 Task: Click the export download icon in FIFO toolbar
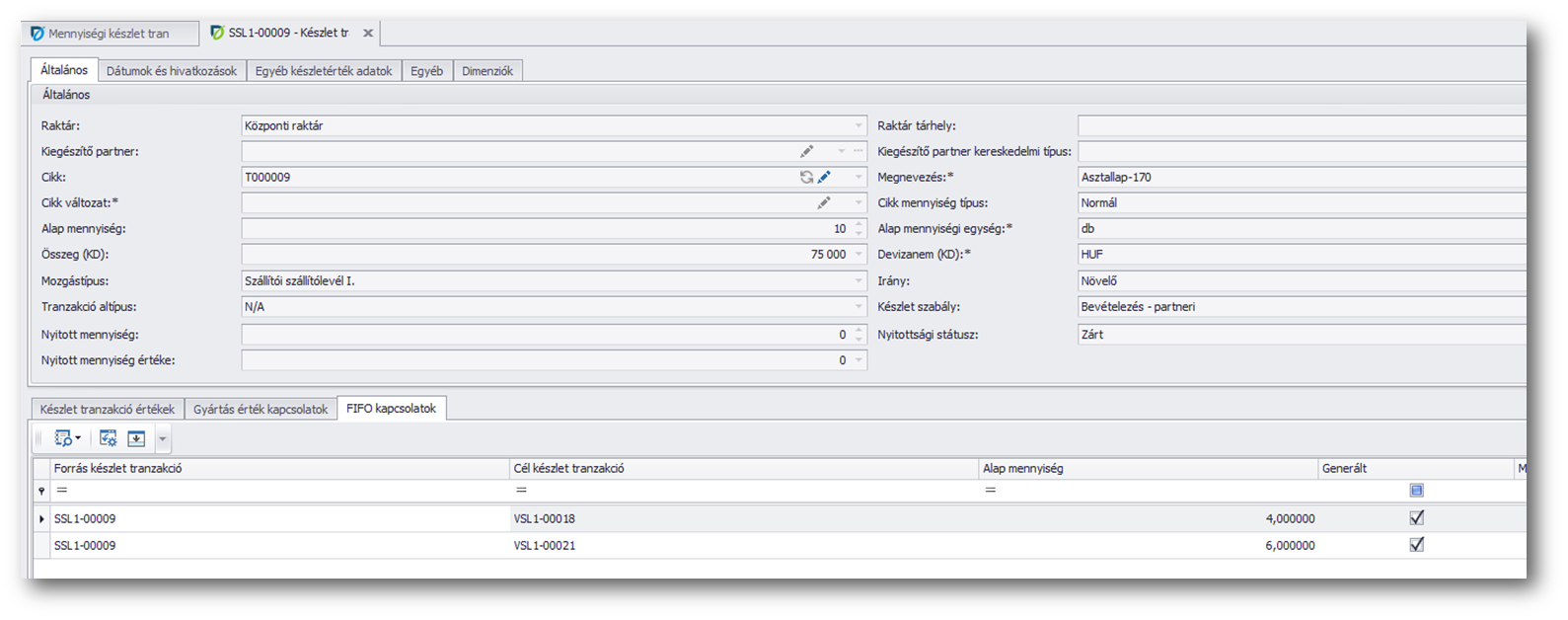pyautogui.click(x=136, y=438)
